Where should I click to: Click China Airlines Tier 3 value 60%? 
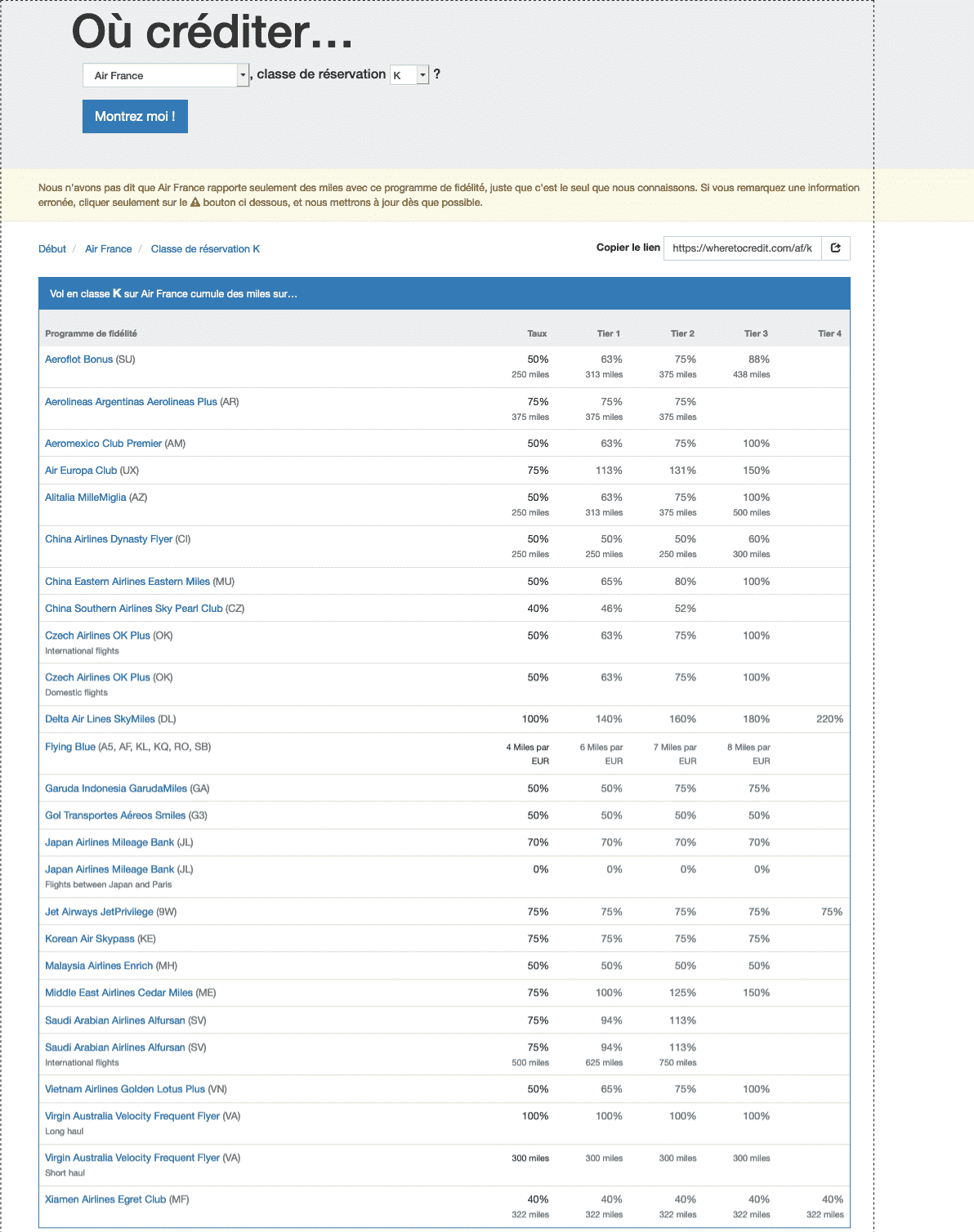pyautogui.click(x=759, y=539)
